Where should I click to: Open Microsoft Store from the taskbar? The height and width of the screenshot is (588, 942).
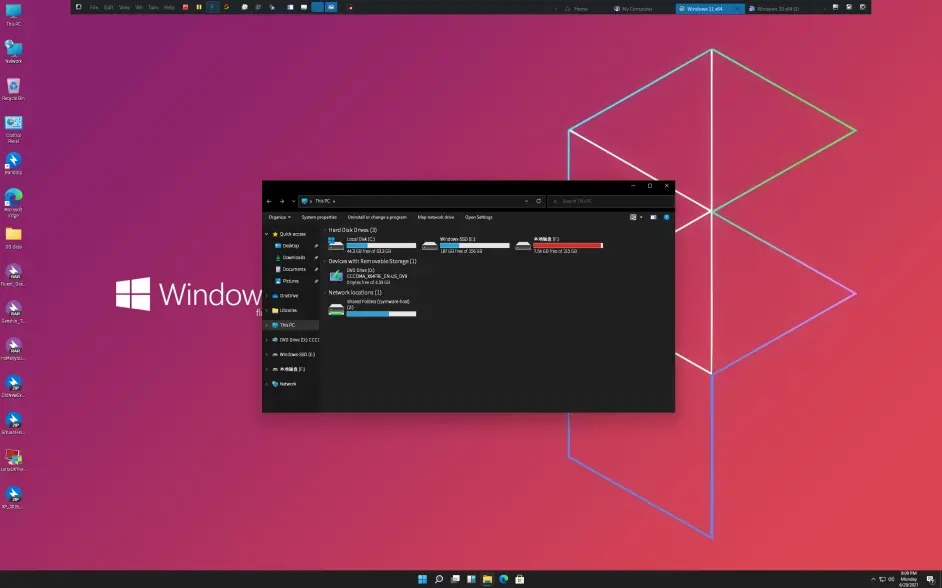520,579
